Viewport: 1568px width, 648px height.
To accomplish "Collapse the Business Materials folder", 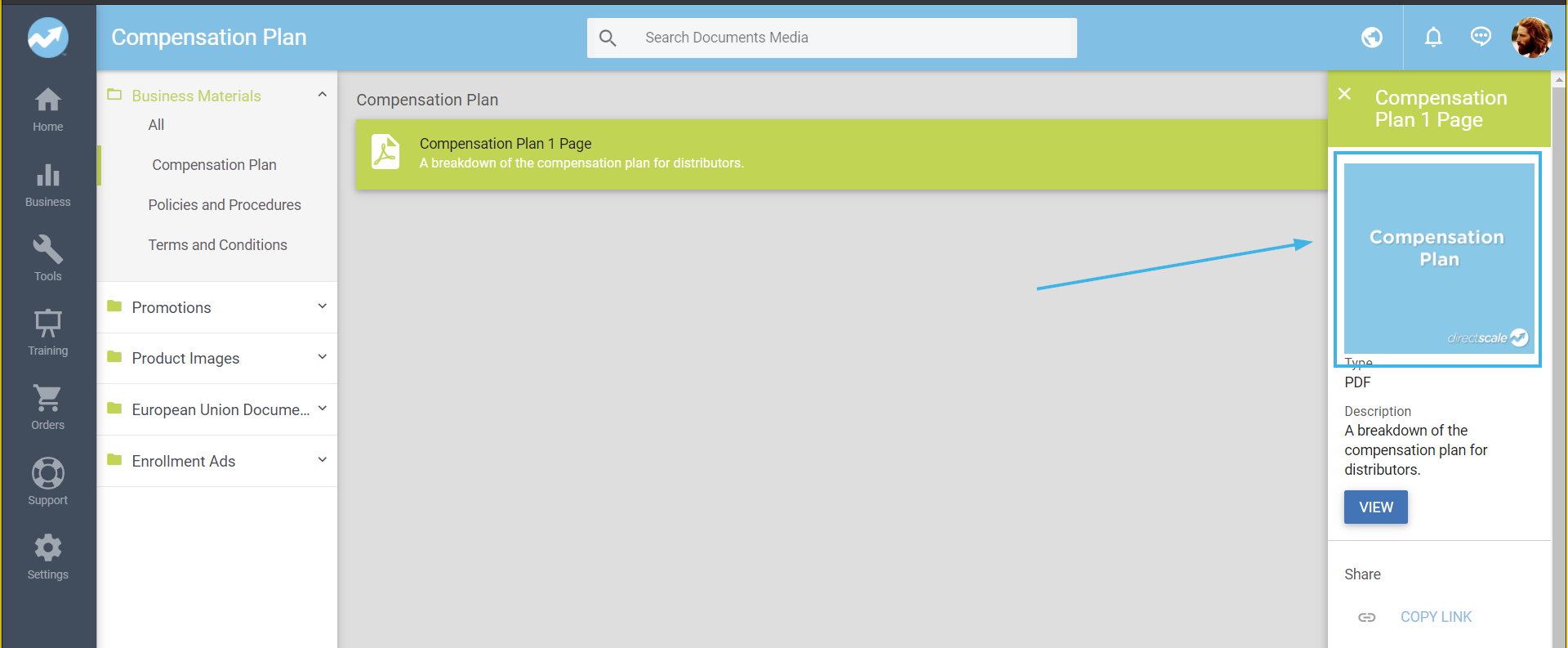I will 323,95.
